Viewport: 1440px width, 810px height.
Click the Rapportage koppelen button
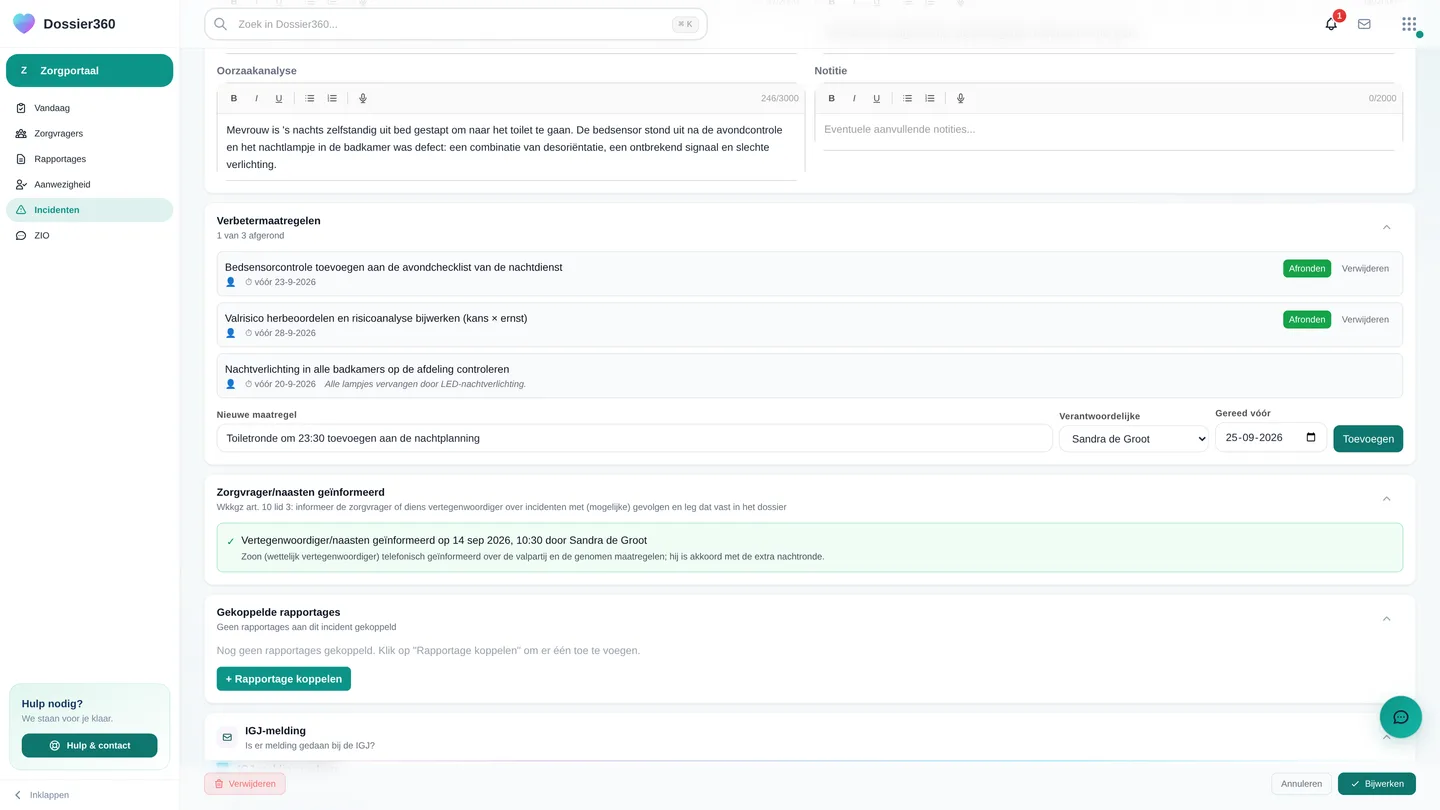[284, 679]
